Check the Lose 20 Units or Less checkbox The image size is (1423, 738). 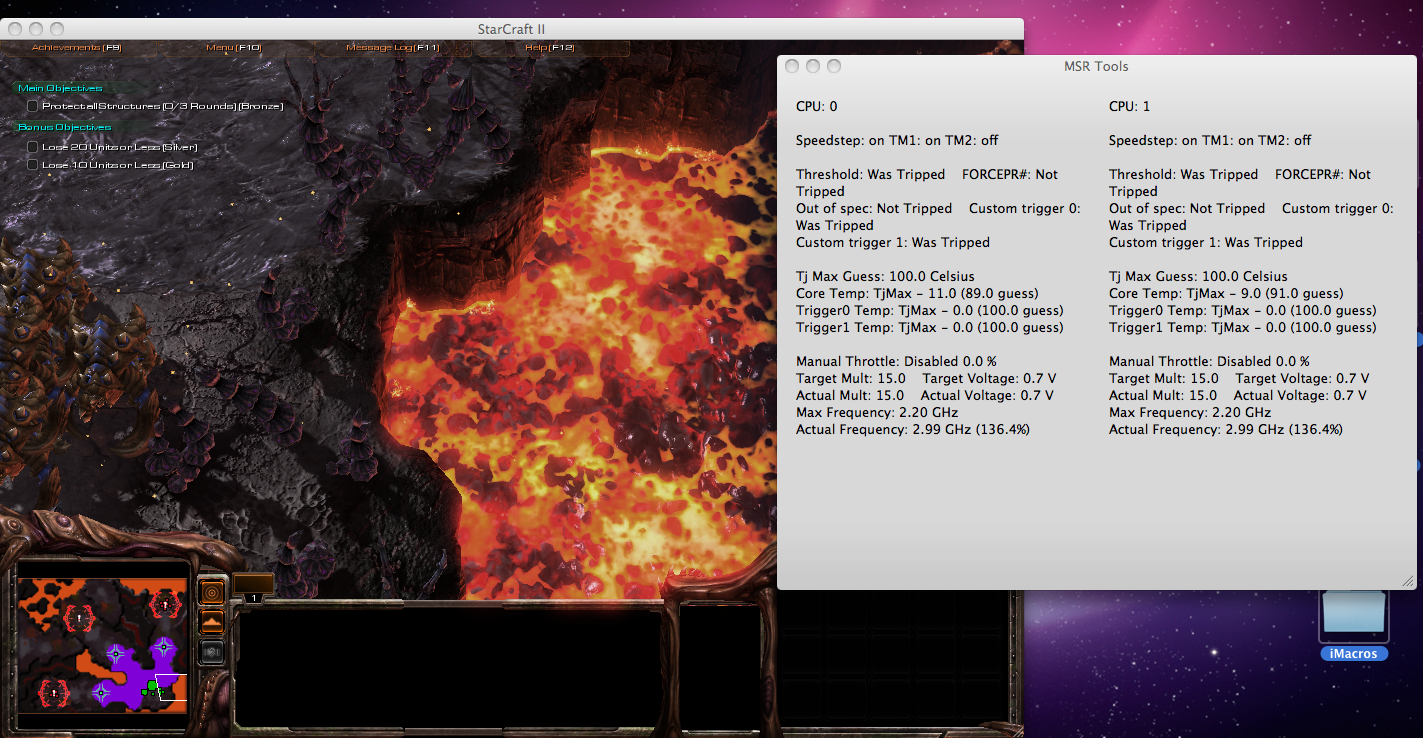[x=33, y=147]
